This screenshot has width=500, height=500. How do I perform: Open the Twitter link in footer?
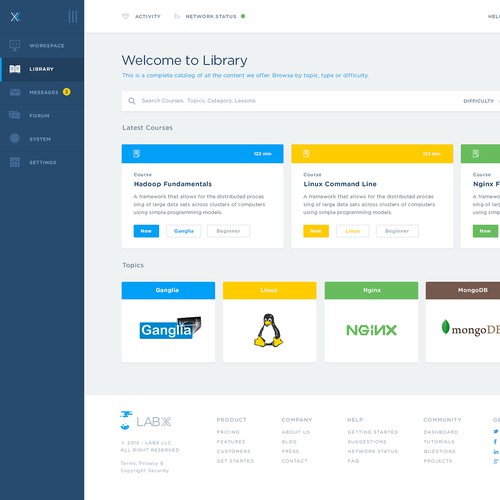[x=496, y=431]
